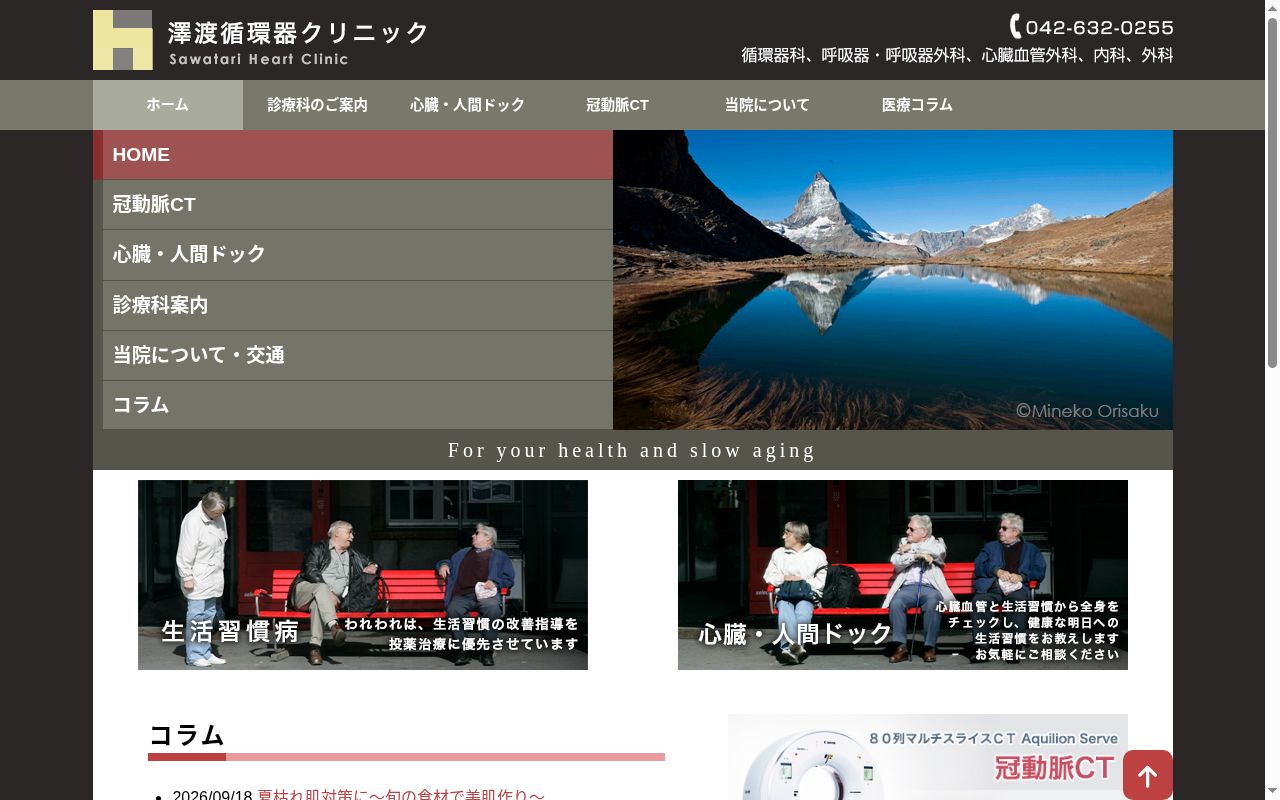This screenshot has width=1280, height=800.
Task: Click the Sawatari Heart Clinic logo
Action: [261, 40]
